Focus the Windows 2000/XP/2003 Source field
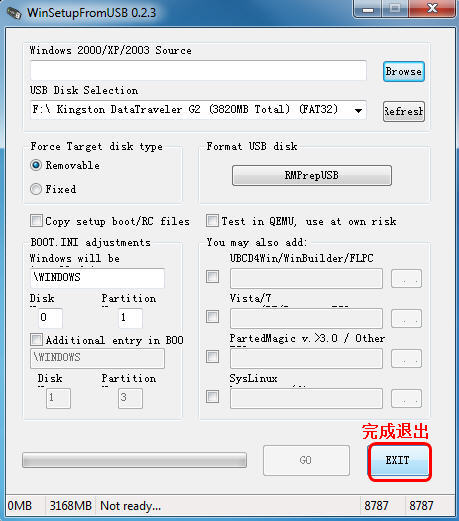 pos(198,70)
